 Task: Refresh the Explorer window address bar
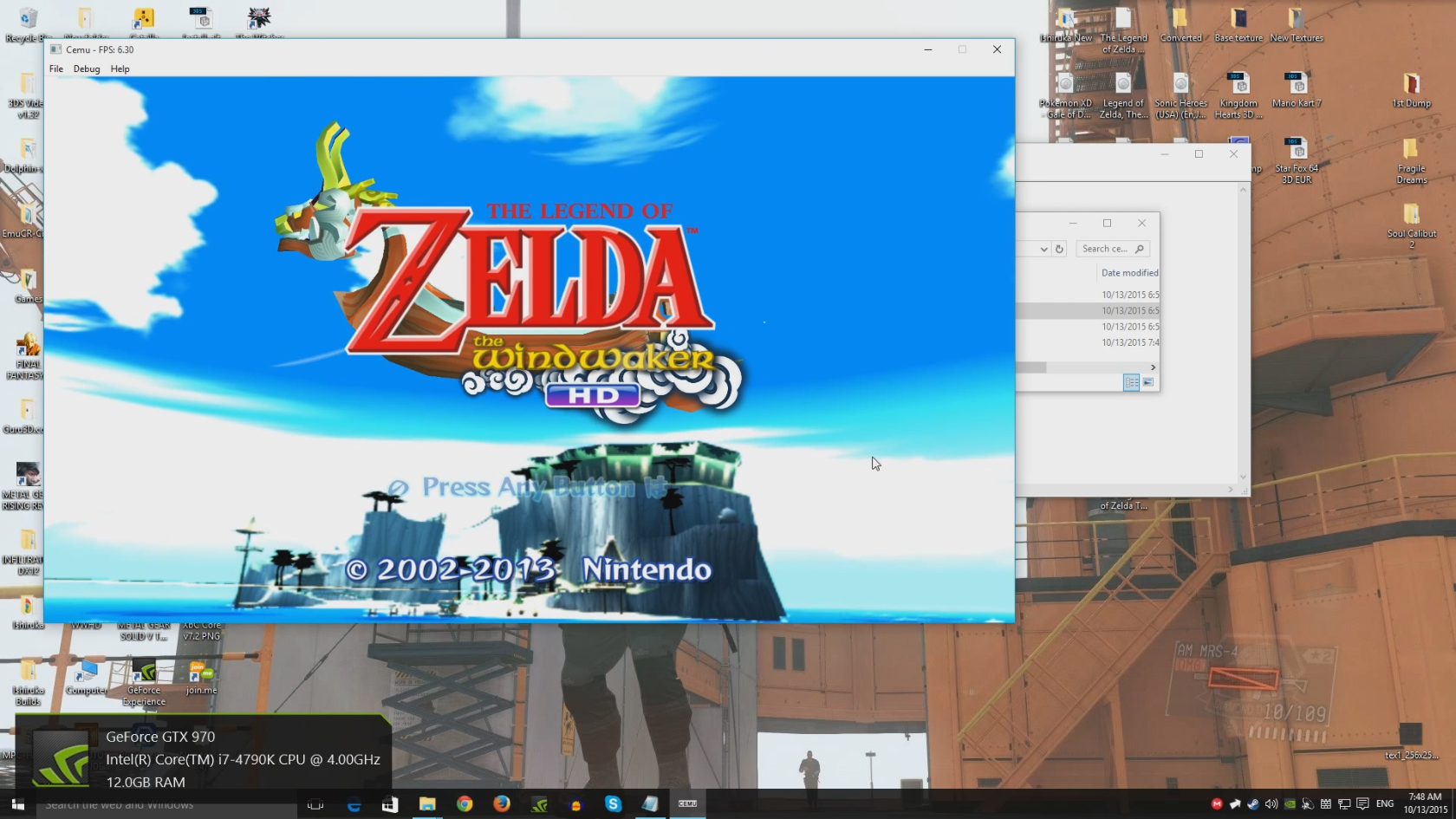[1059, 249]
